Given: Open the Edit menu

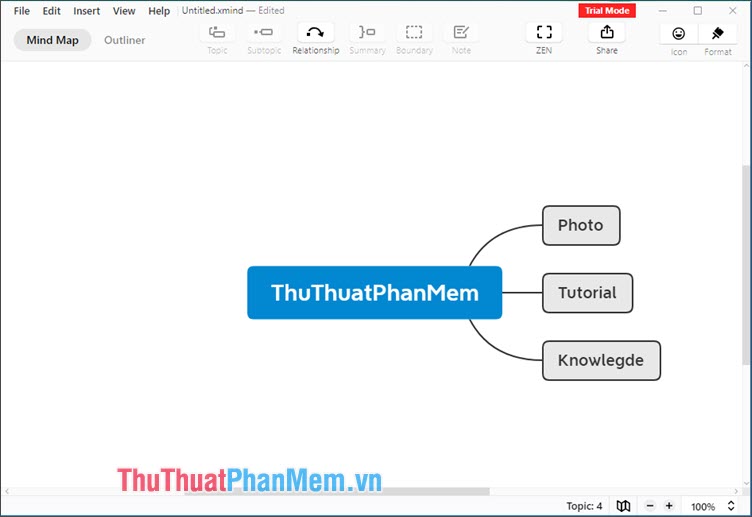Looking at the screenshot, I should click(x=51, y=11).
